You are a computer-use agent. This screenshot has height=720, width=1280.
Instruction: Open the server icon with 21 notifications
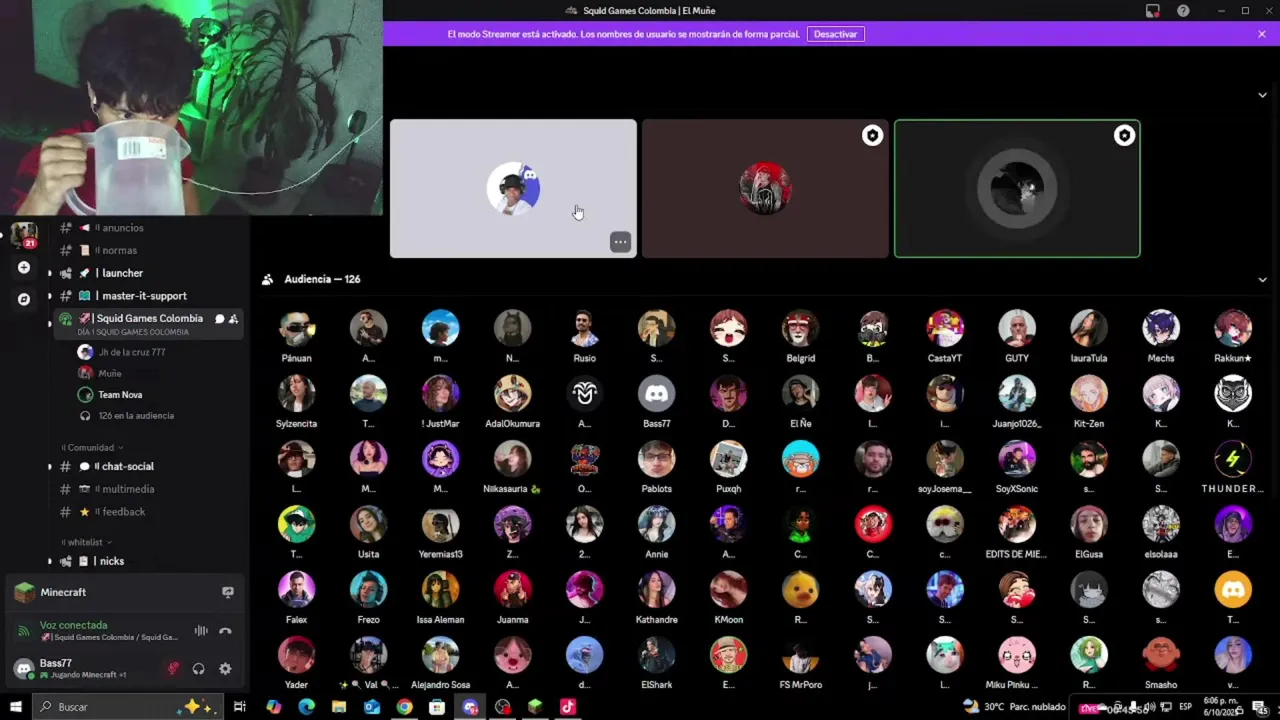click(24, 235)
